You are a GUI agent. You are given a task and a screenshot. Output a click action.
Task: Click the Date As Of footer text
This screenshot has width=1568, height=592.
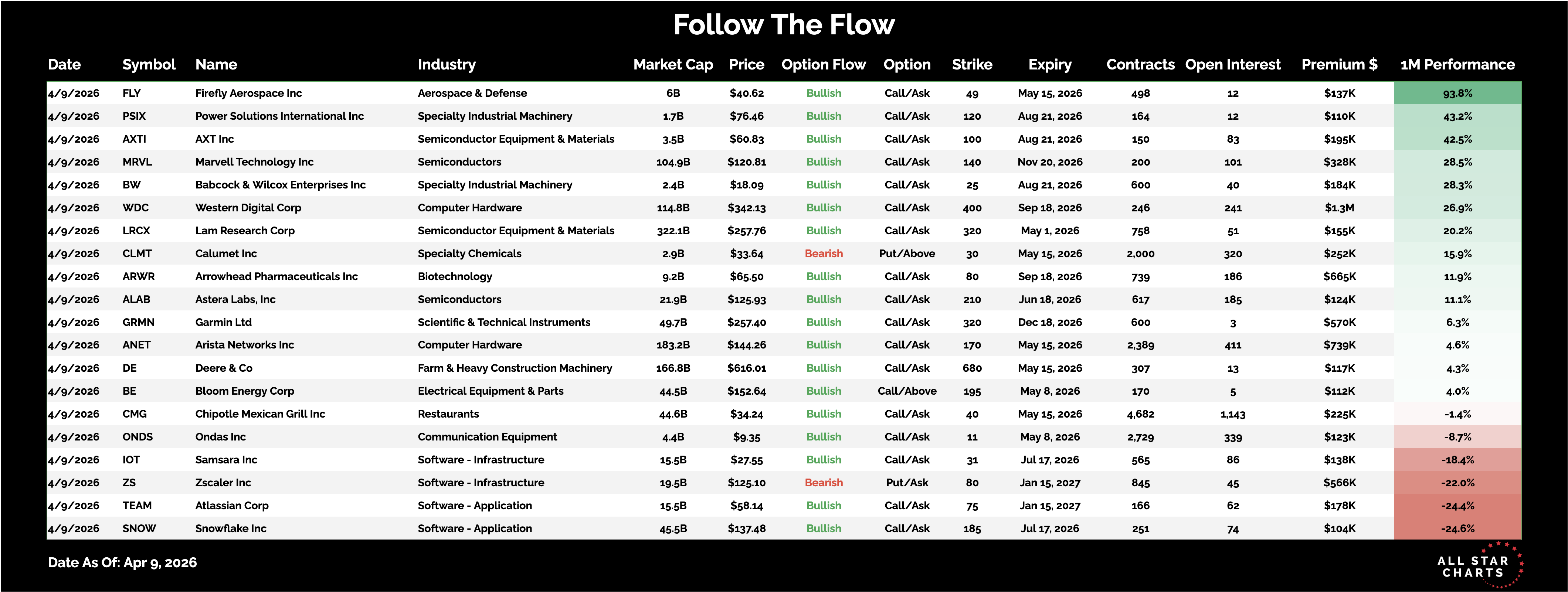point(122,563)
